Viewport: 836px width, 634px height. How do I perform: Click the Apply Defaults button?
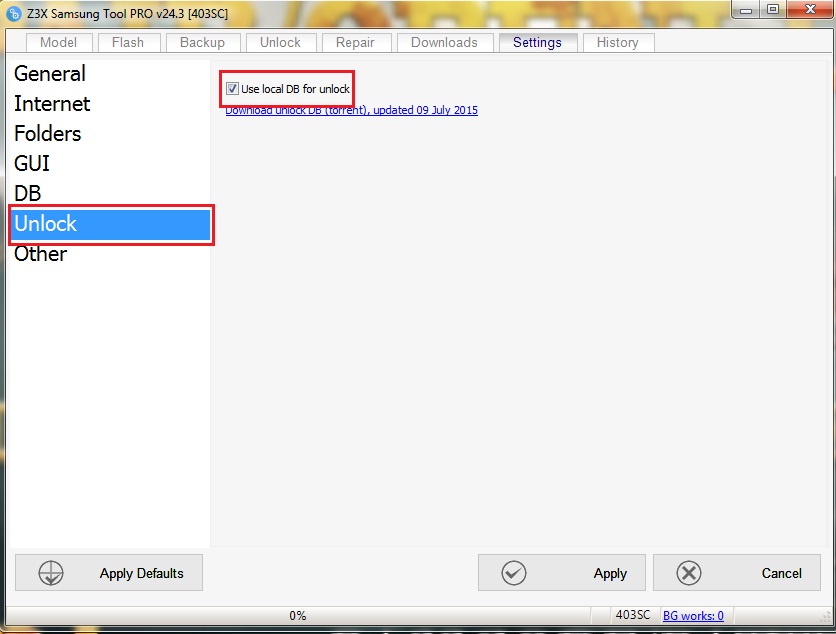click(x=109, y=573)
